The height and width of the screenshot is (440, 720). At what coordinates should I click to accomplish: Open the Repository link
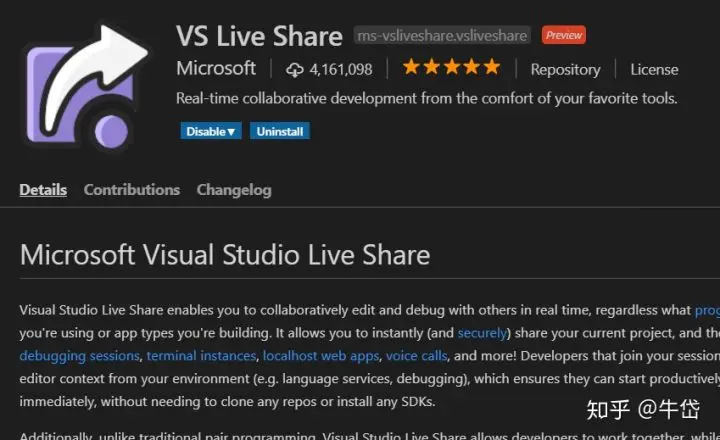point(565,69)
